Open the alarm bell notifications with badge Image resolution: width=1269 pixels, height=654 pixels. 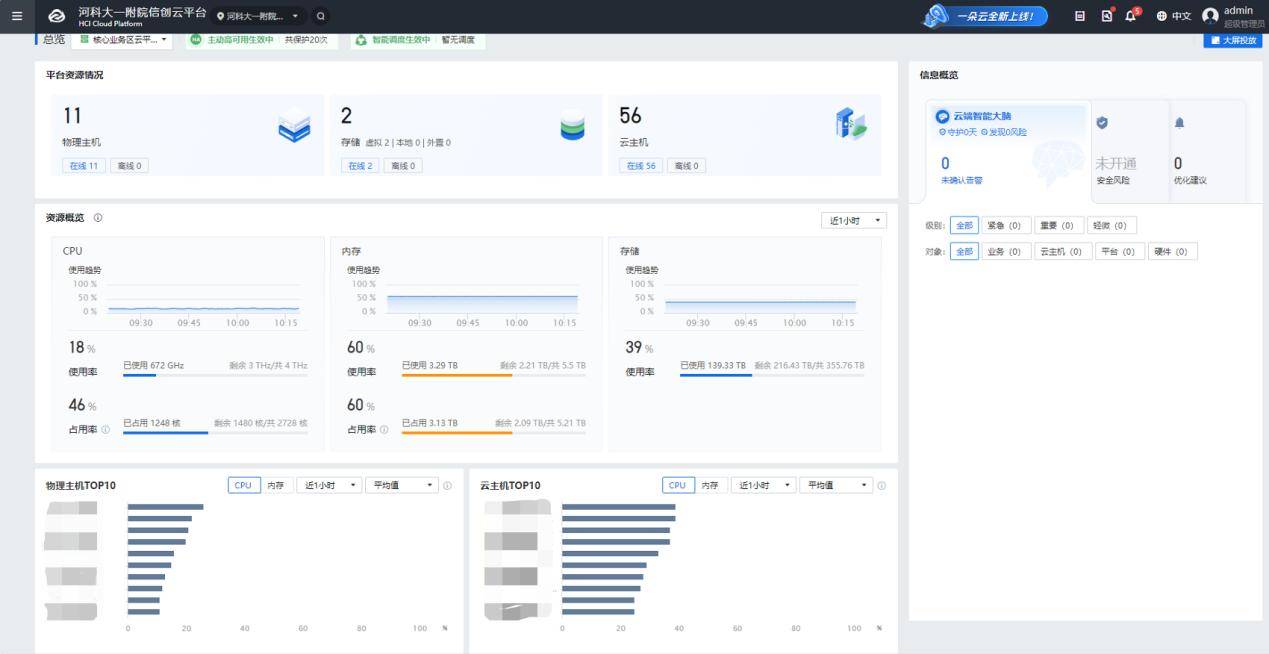tap(1132, 16)
